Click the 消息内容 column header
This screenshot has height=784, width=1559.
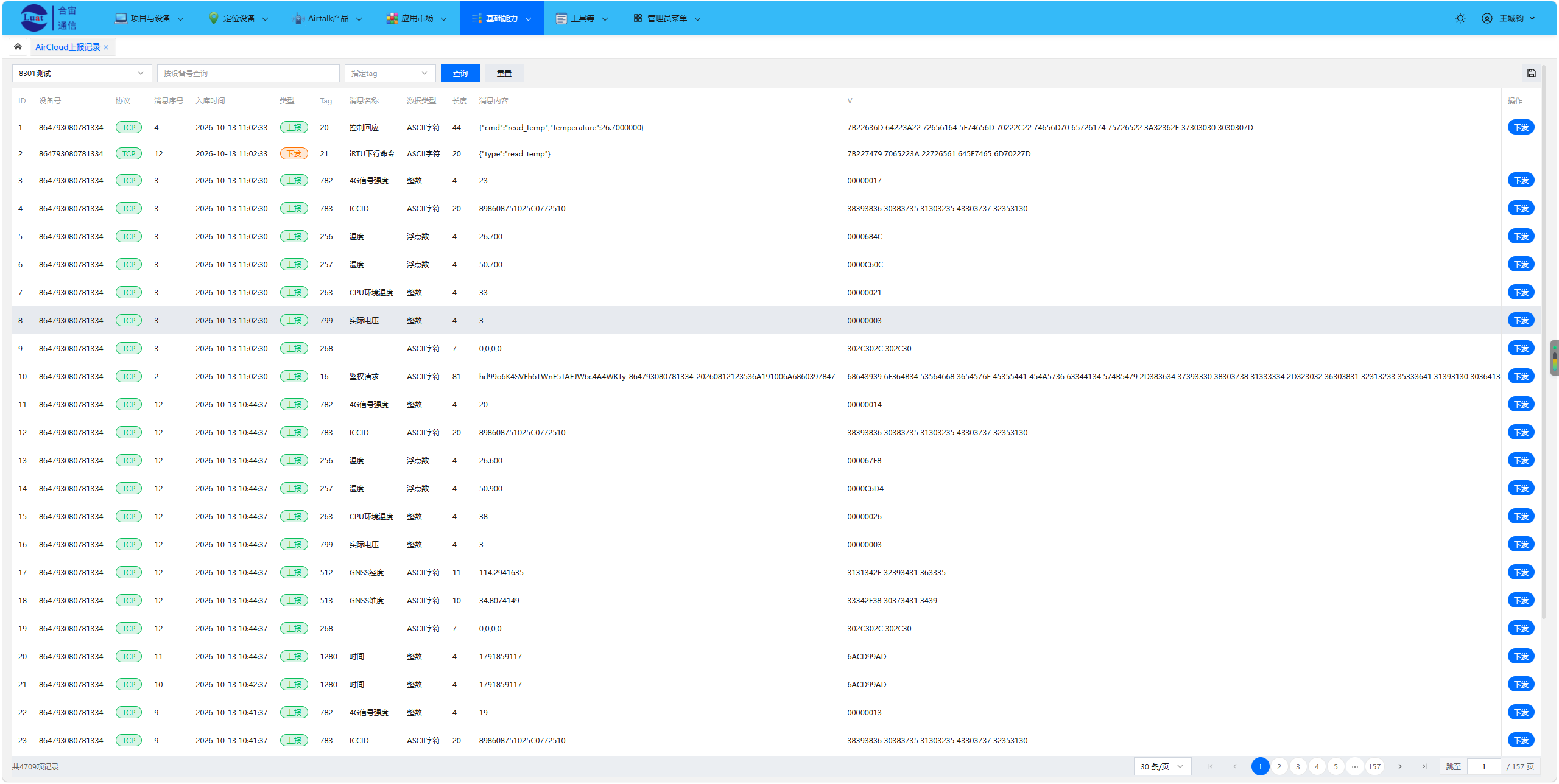(493, 101)
